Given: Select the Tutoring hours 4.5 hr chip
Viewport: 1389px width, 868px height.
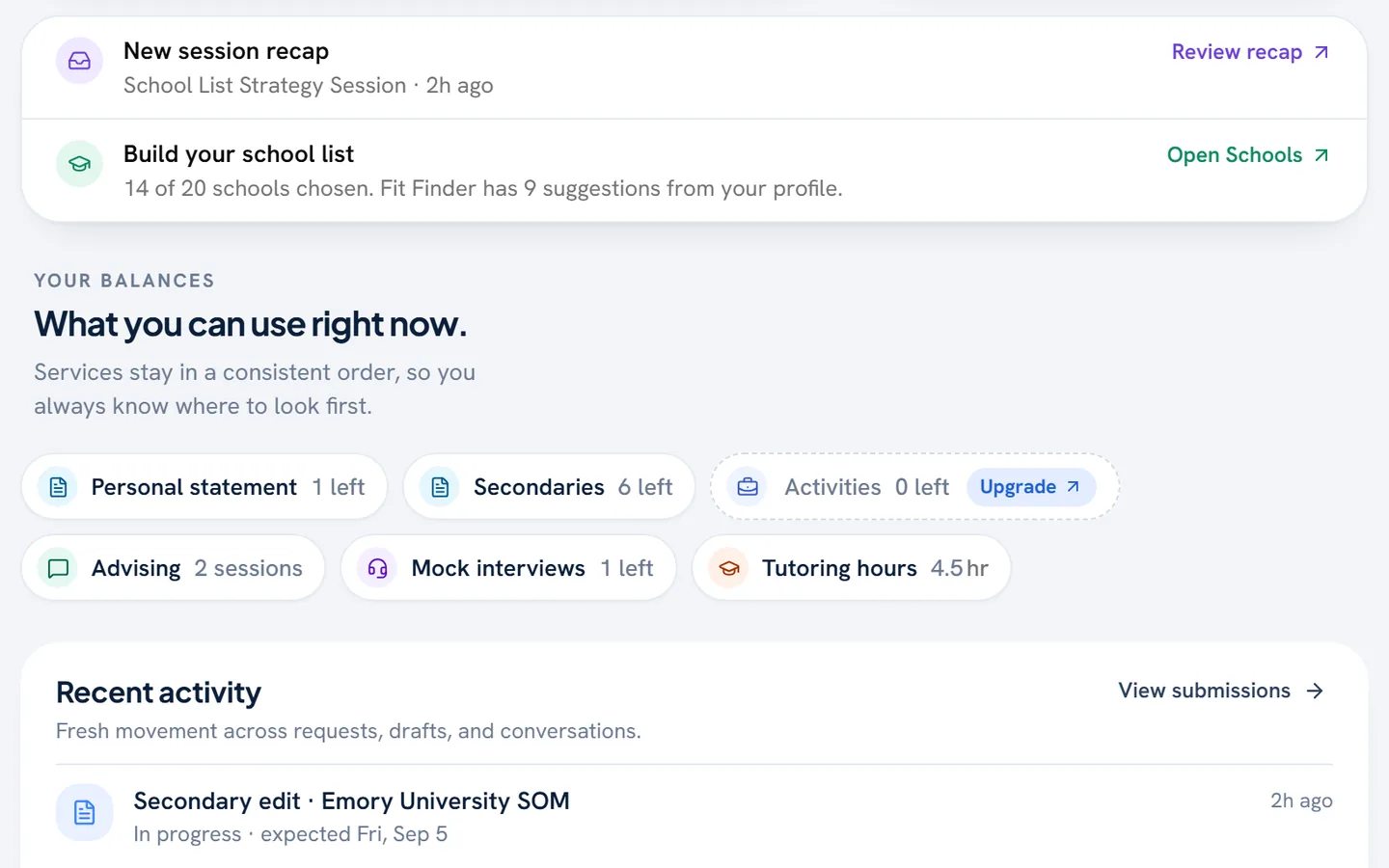Looking at the screenshot, I should pos(852,568).
